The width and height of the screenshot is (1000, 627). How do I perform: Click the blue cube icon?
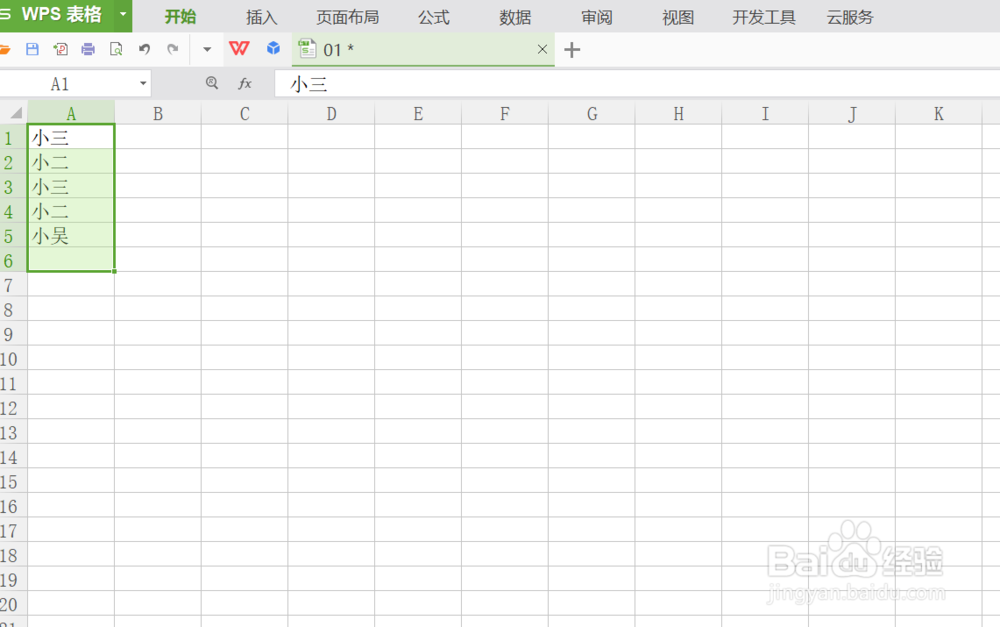pos(274,48)
